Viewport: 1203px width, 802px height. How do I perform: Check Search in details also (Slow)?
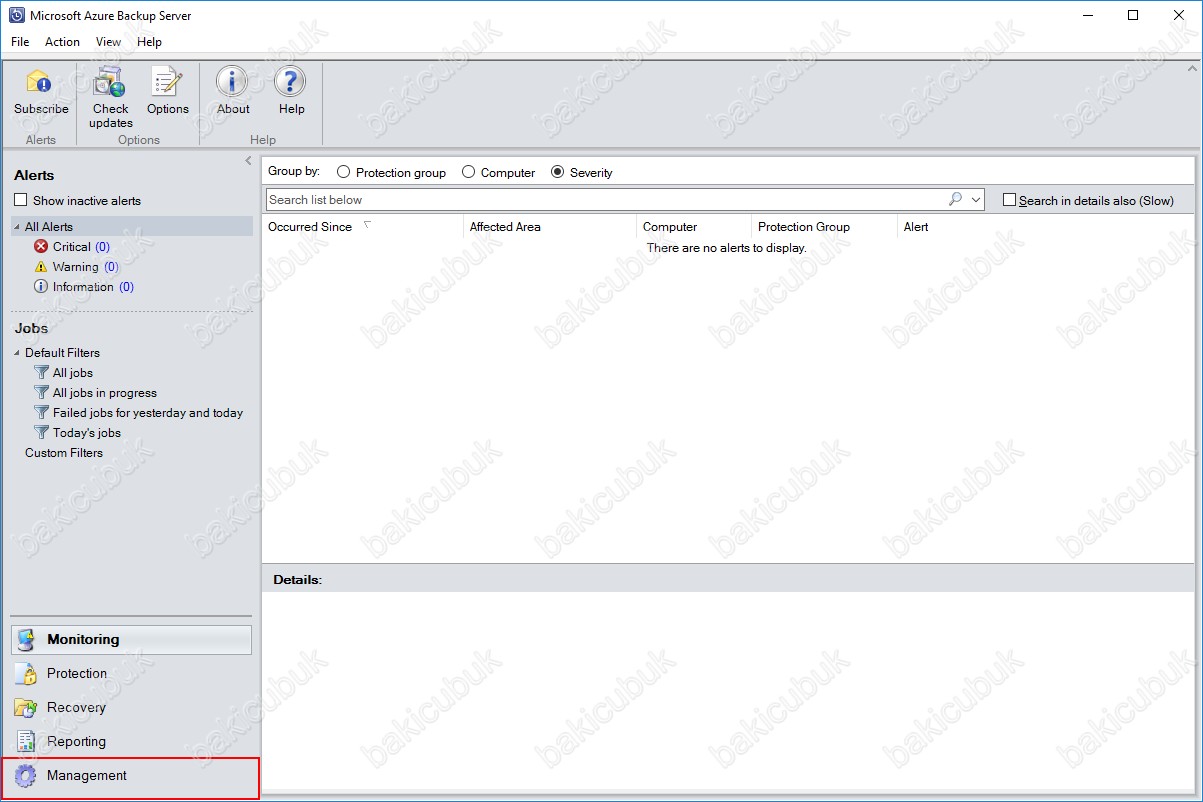tap(1009, 200)
